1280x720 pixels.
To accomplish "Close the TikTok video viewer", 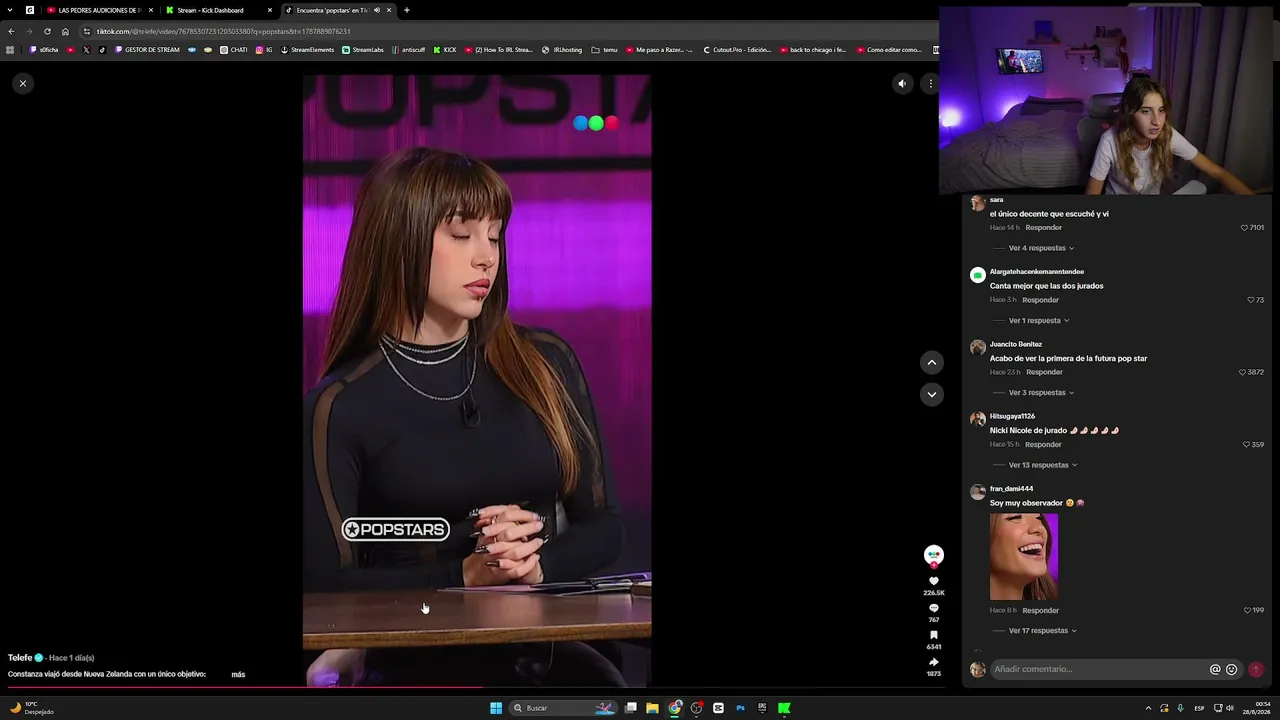I will (23, 83).
